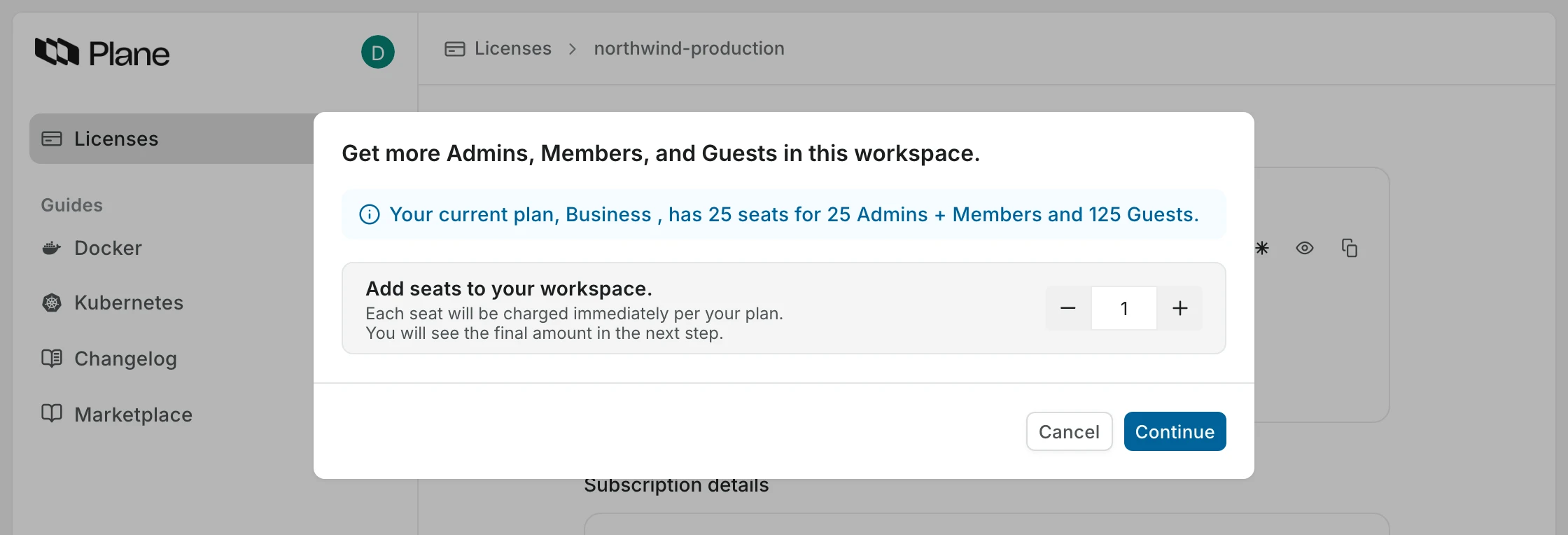Click the Docker whale icon
The image size is (1568, 535).
pos(52,248)
